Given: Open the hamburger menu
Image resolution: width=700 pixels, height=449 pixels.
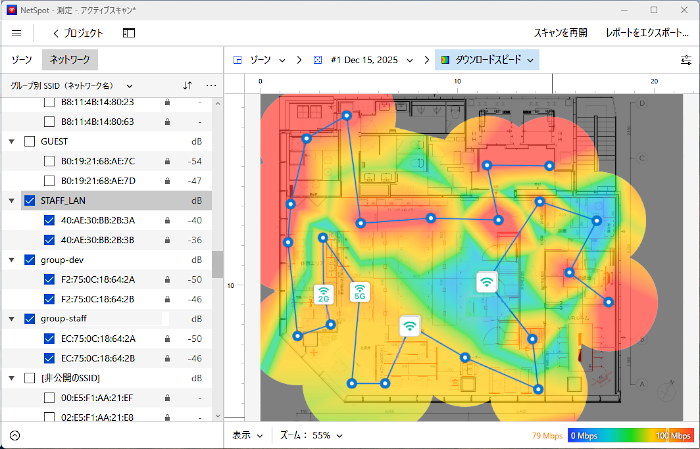Looking at the screenshot, I should pyautogui.click(x=16, y=33).
